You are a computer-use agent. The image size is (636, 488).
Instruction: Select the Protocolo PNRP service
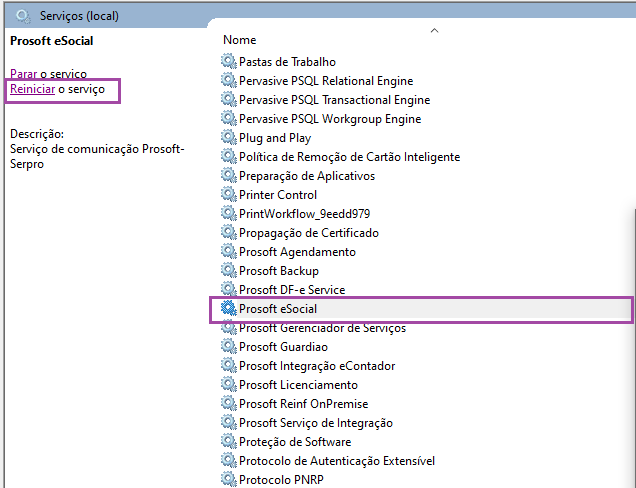[281, 479]
